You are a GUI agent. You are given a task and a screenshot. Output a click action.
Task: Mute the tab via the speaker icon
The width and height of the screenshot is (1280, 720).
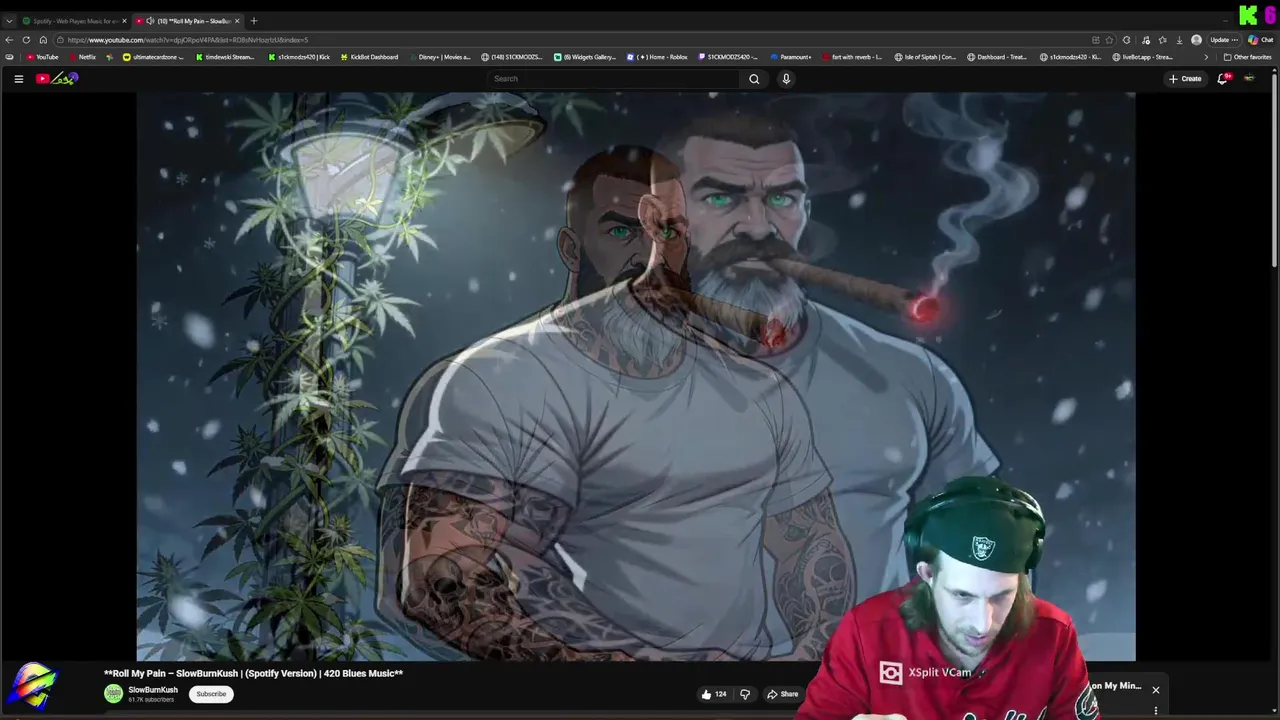(150, 21)
